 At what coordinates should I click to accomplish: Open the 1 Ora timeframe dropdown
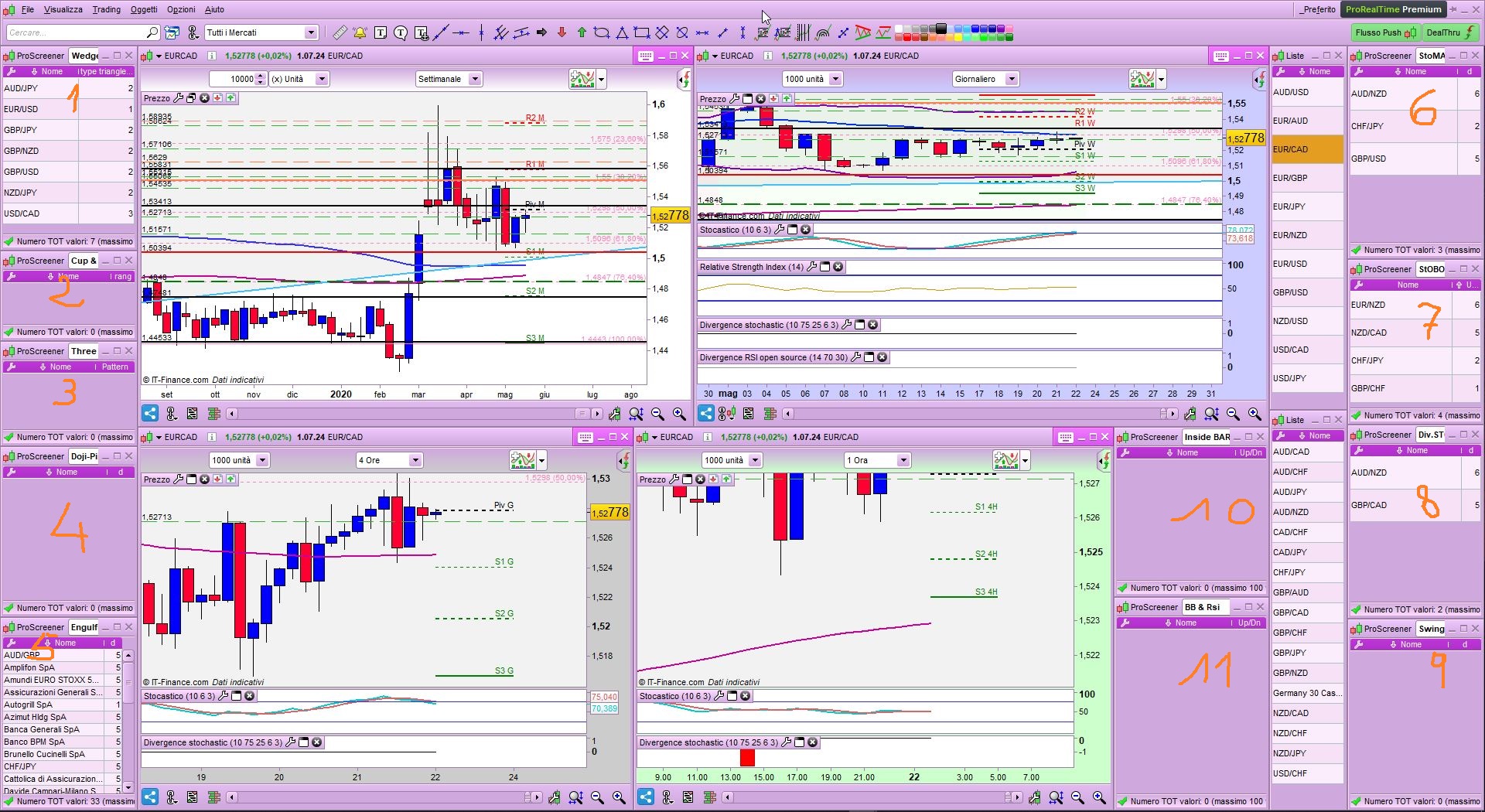click(x=903, y=460)
